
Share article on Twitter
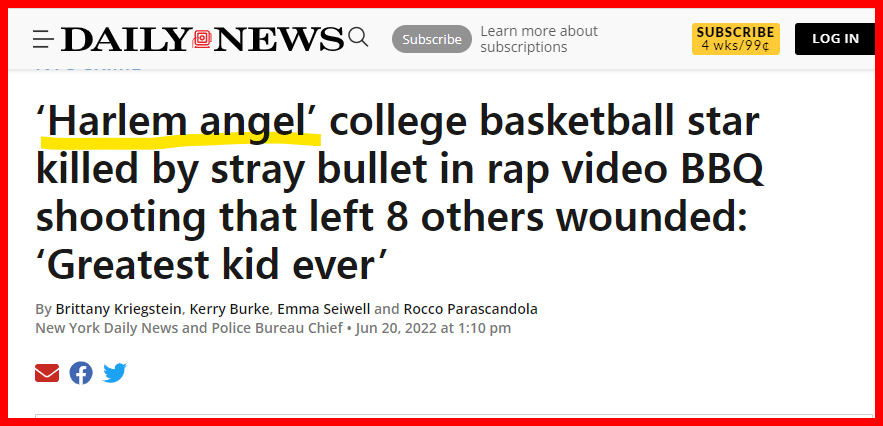[115, 373]
